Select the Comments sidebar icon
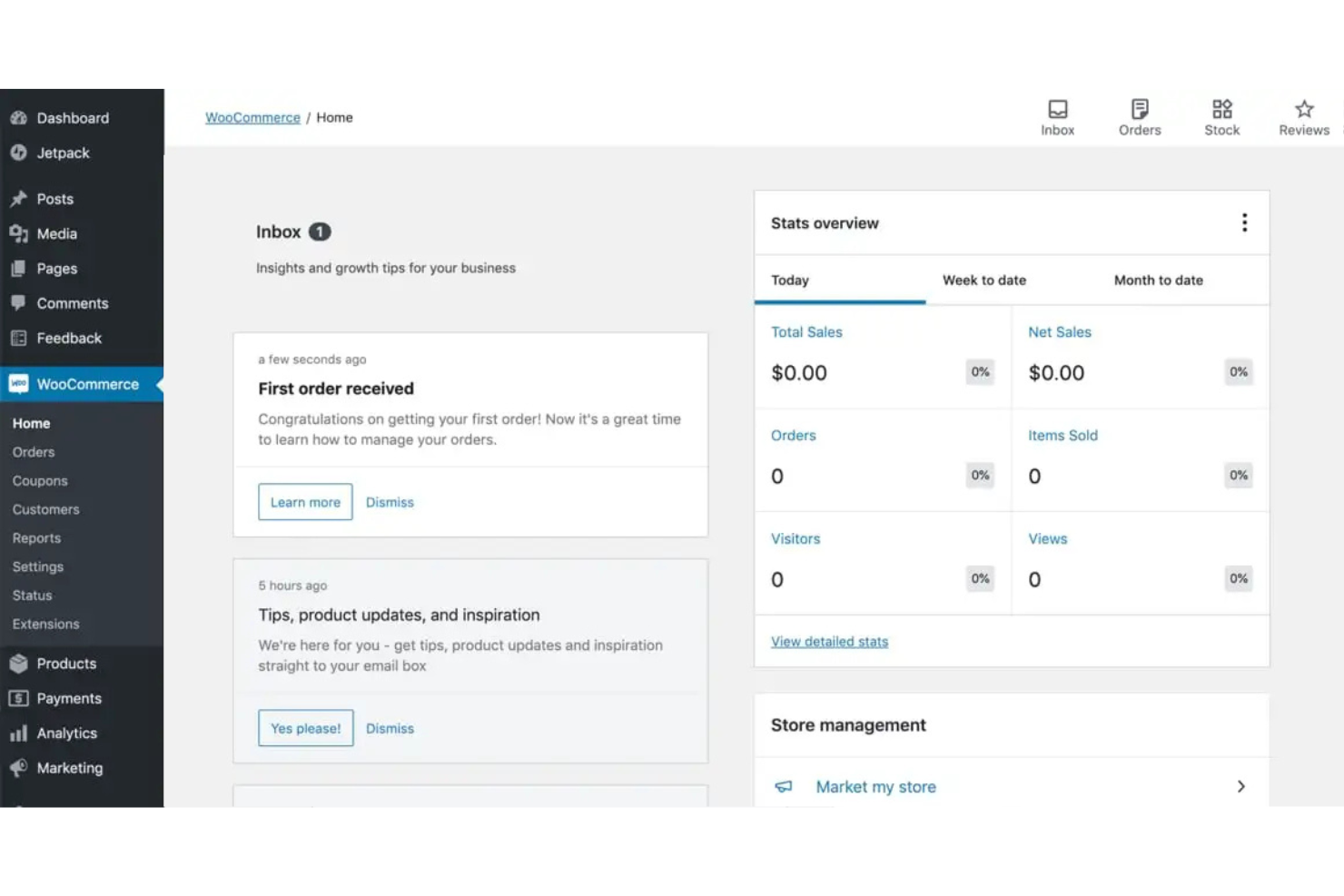Image resolution: width=1344 pixels, height=896 pixels. [x=19, y=302]
